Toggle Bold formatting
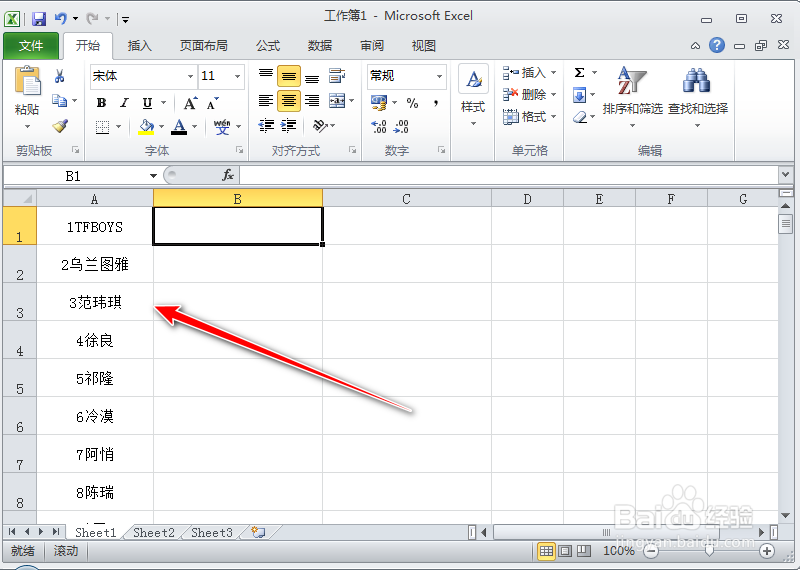The height and width of the screenshot is (570, 800). [101, 103]
